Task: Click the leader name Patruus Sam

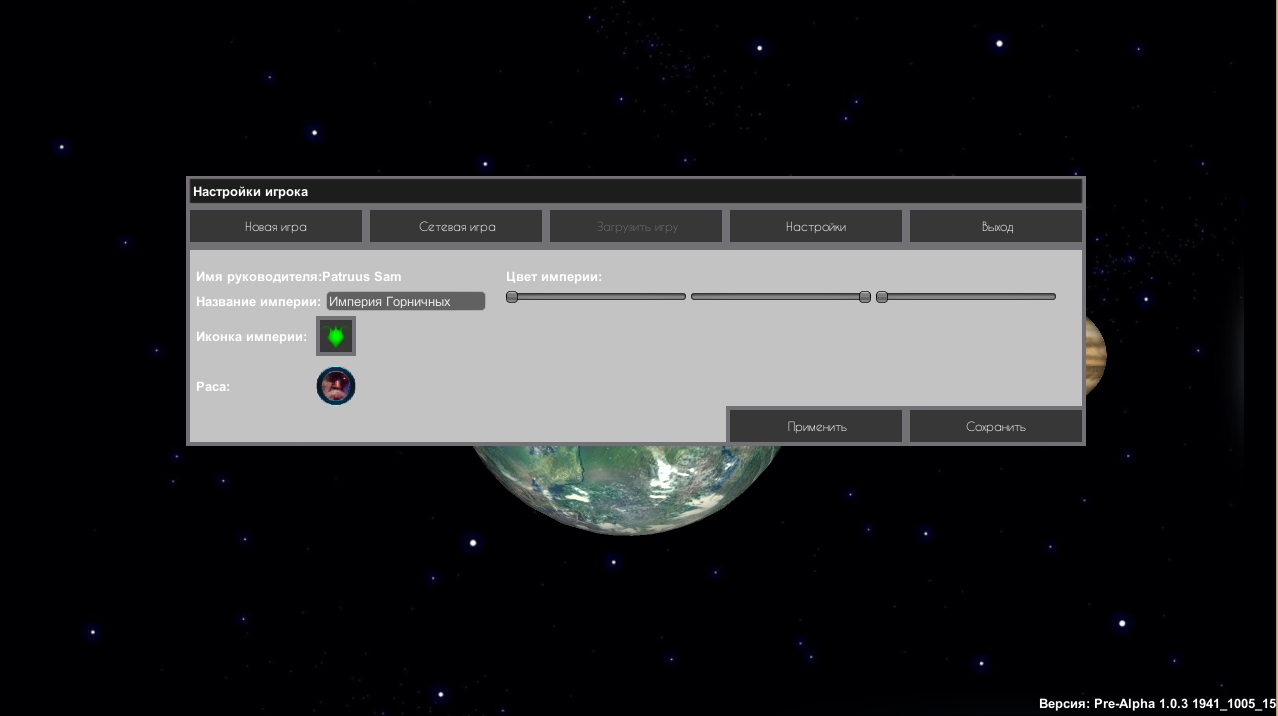Action: click(x=362, y=277)
